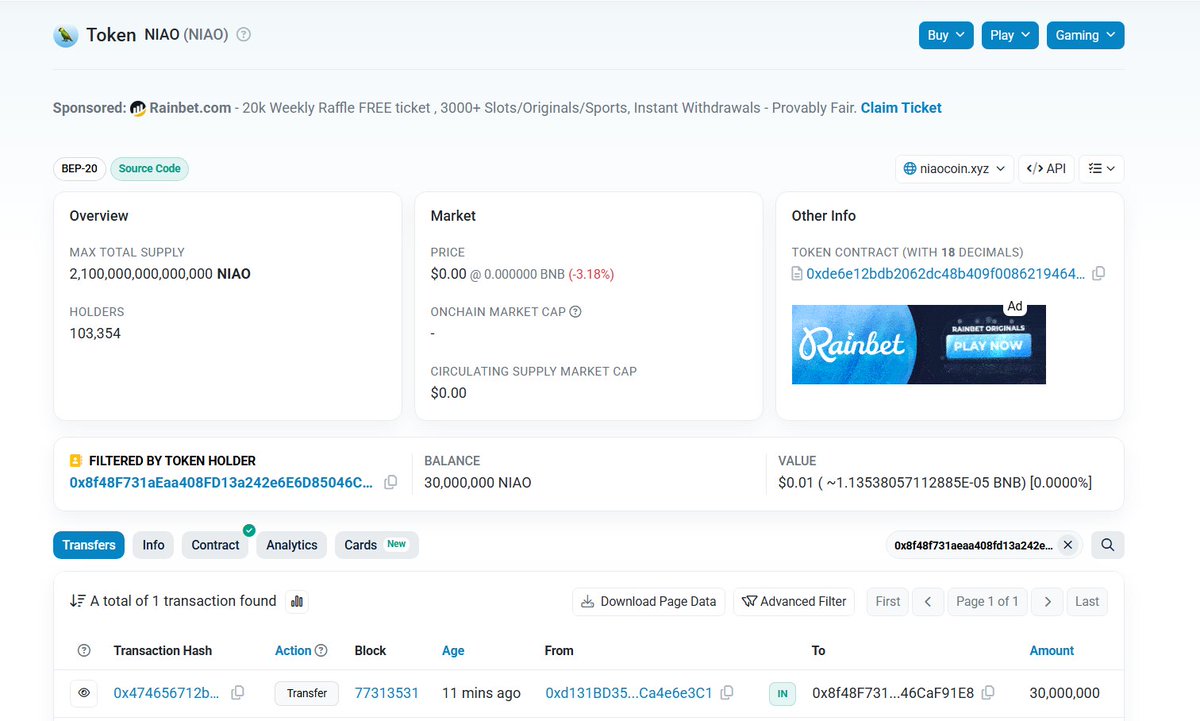Go to the previous page arrow

928,601
